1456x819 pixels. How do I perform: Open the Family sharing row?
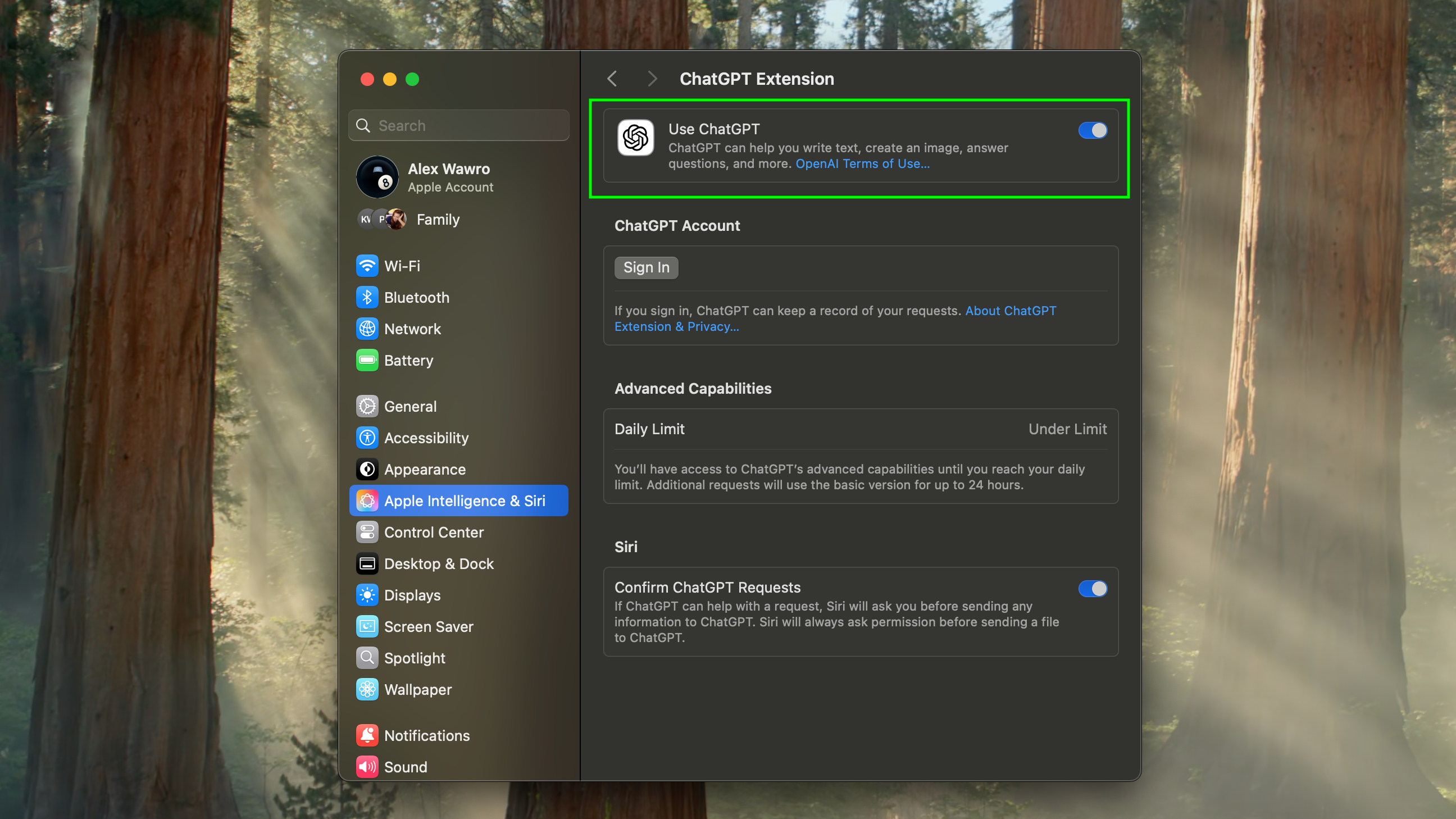pos(438,219)
